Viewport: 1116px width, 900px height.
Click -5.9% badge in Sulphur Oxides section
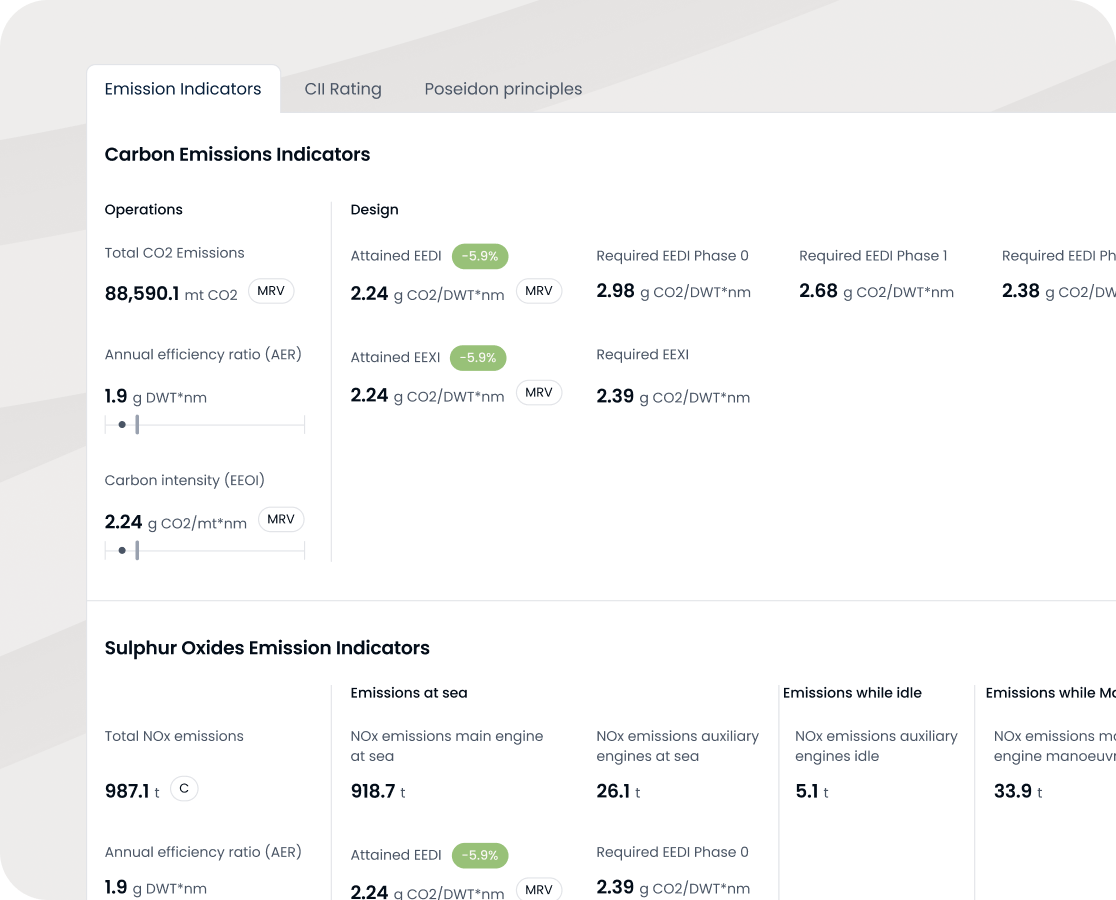480,856
